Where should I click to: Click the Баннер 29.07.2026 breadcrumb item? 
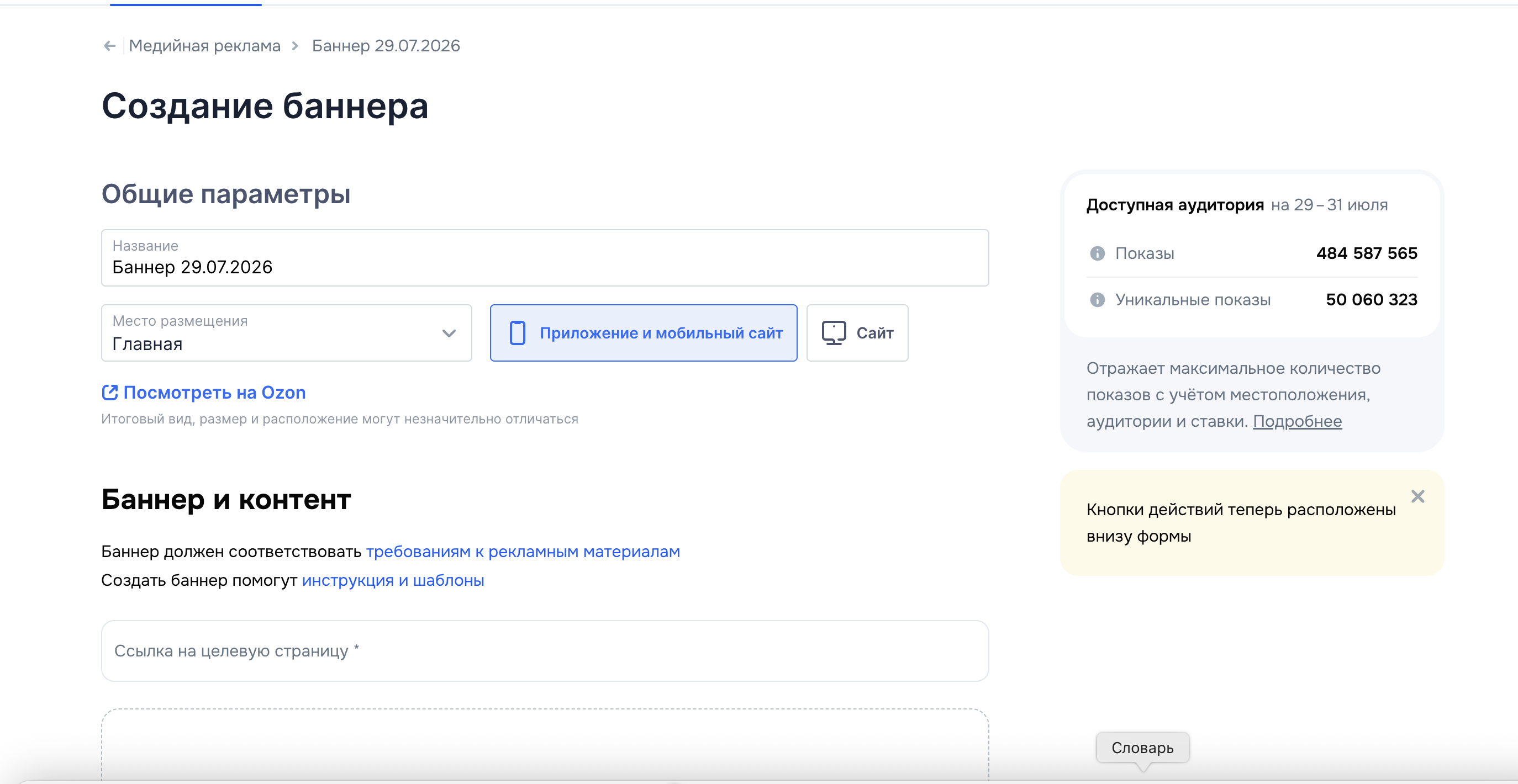point(386,46)
